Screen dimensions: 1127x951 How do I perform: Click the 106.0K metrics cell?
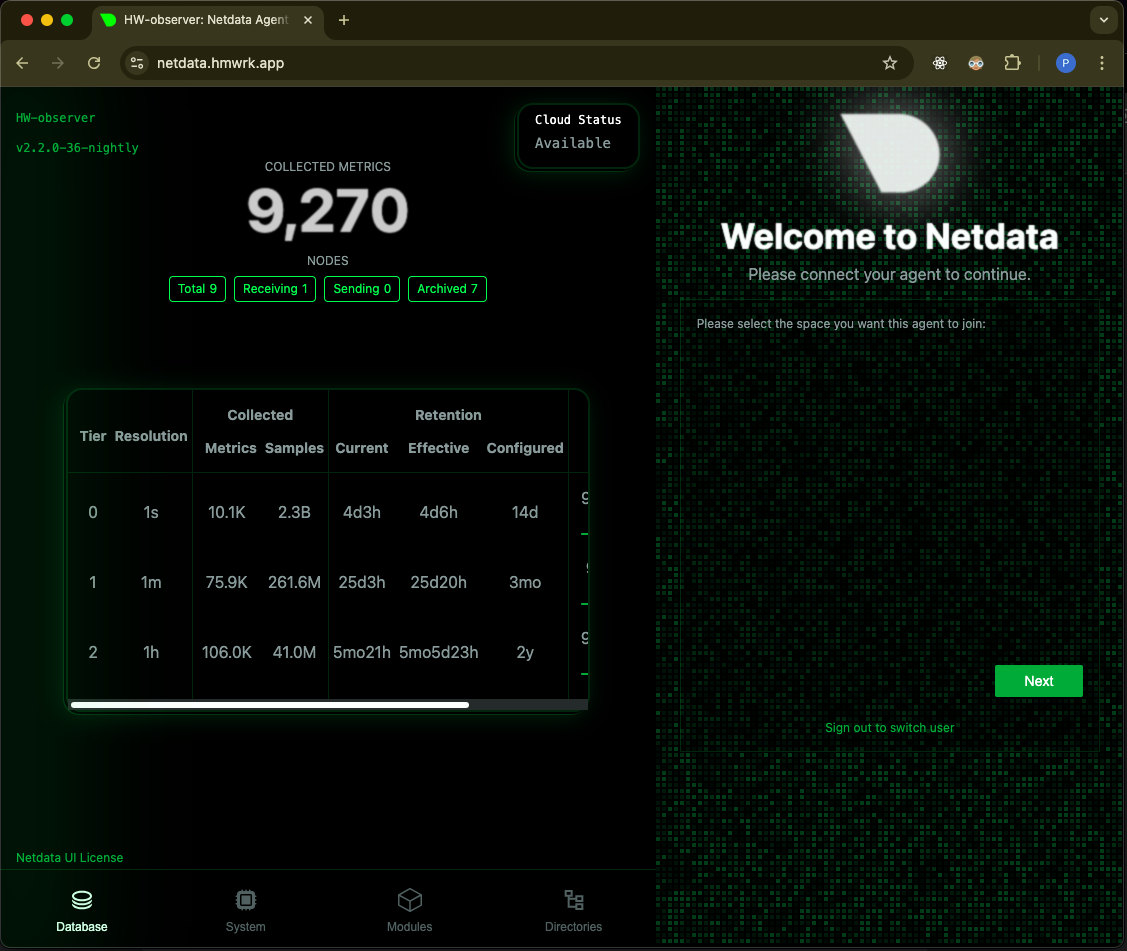coord(226,652)
